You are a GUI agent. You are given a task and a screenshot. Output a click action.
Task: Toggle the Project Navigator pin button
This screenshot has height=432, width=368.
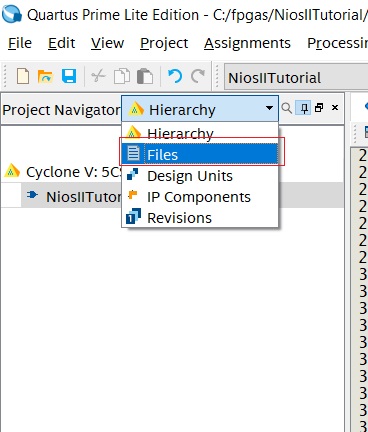tap(304, 108)
